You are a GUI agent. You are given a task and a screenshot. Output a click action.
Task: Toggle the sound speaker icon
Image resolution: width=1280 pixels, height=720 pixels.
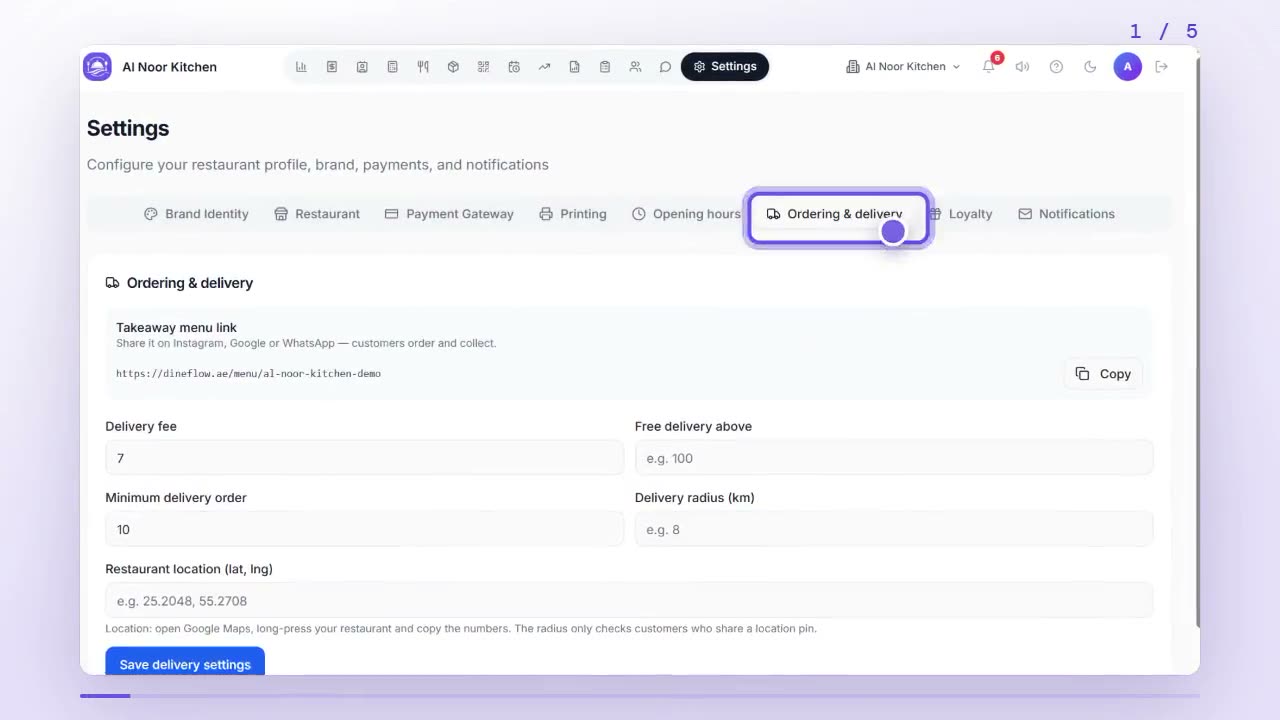pos(1022,67)
